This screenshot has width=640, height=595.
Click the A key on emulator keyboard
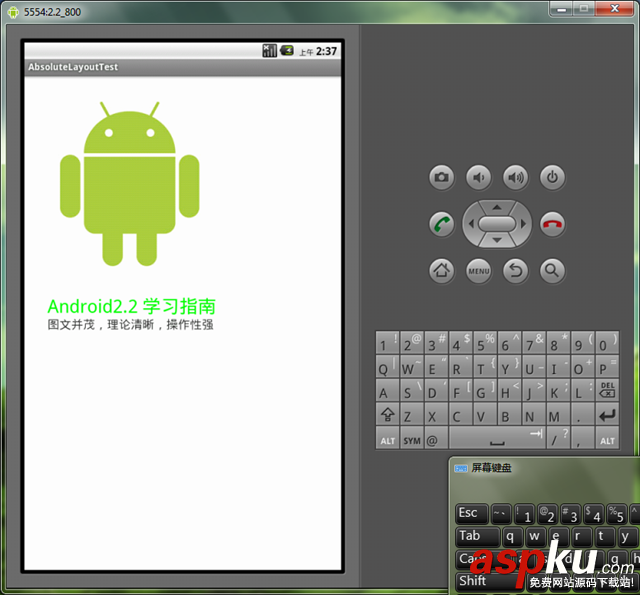tap(387, 390)
